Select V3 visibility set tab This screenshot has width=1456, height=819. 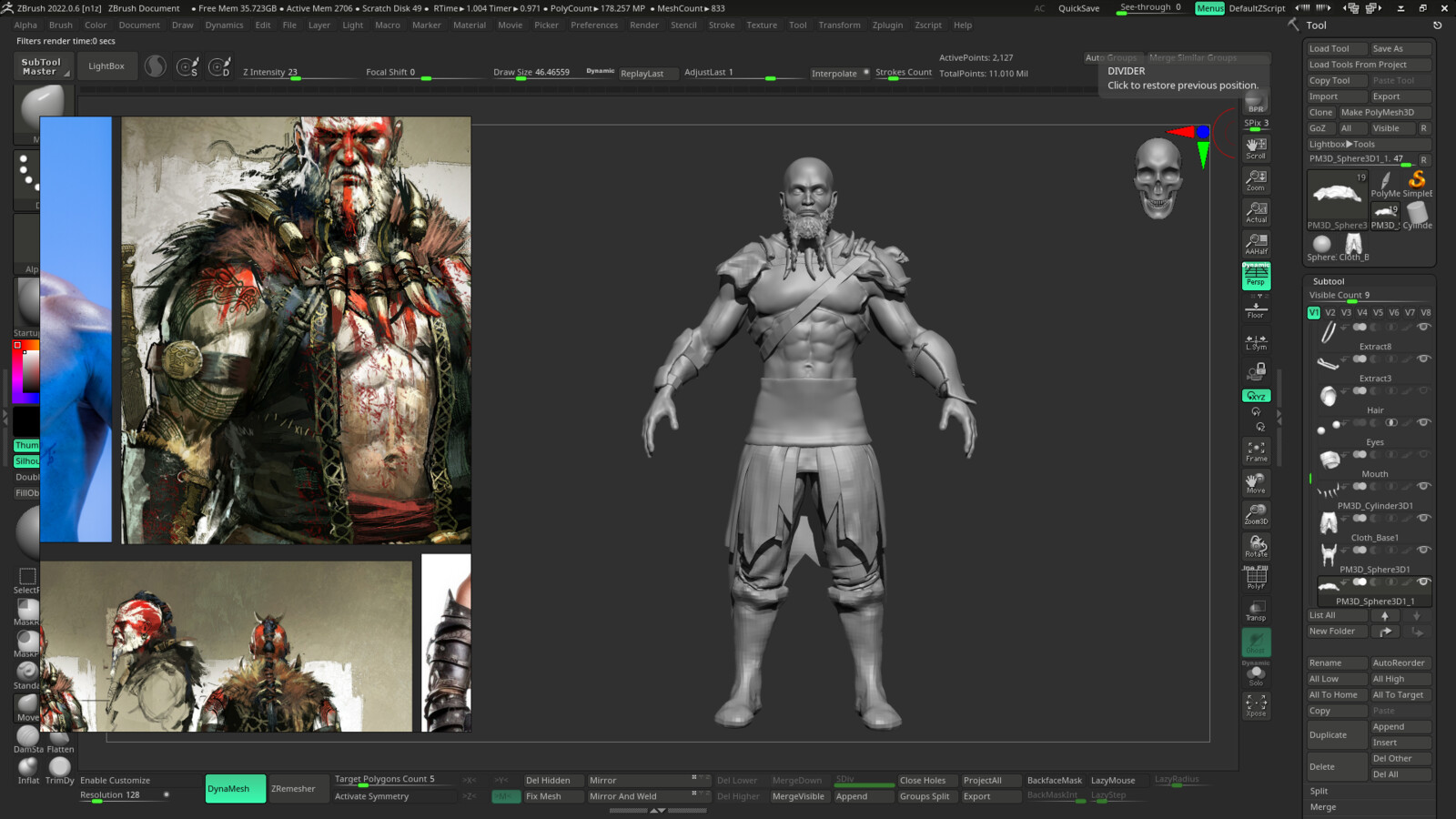[1346, 312]
